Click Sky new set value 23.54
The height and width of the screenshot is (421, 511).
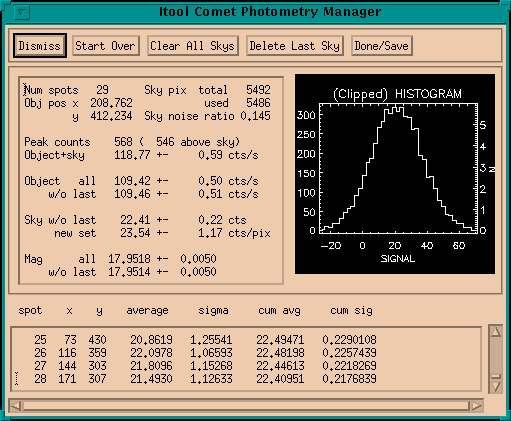[135, 233]
